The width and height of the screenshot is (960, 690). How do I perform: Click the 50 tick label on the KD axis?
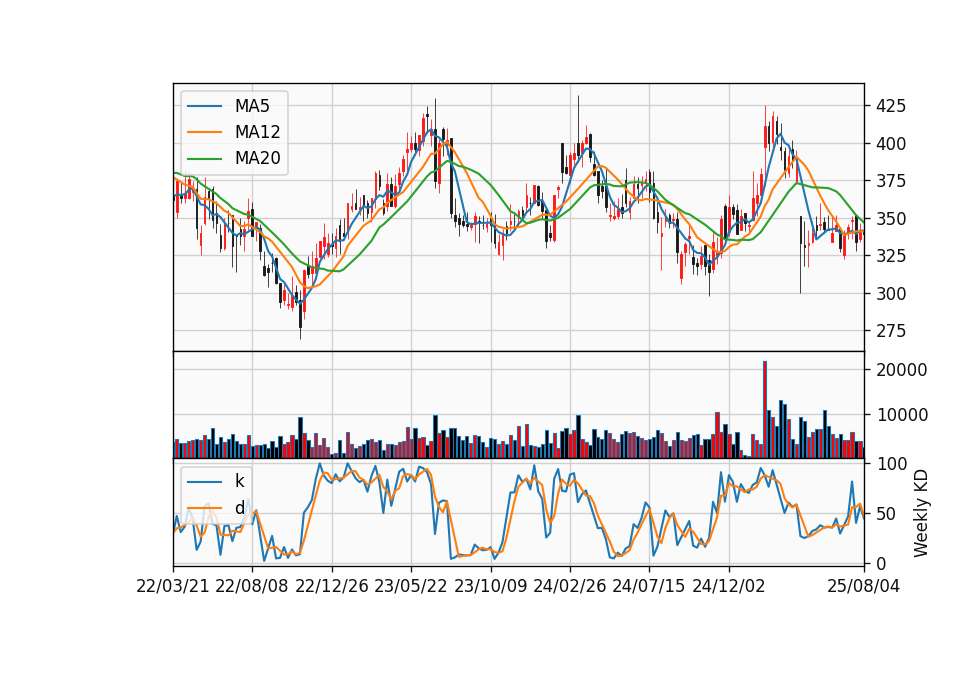[x=886, y=514]
